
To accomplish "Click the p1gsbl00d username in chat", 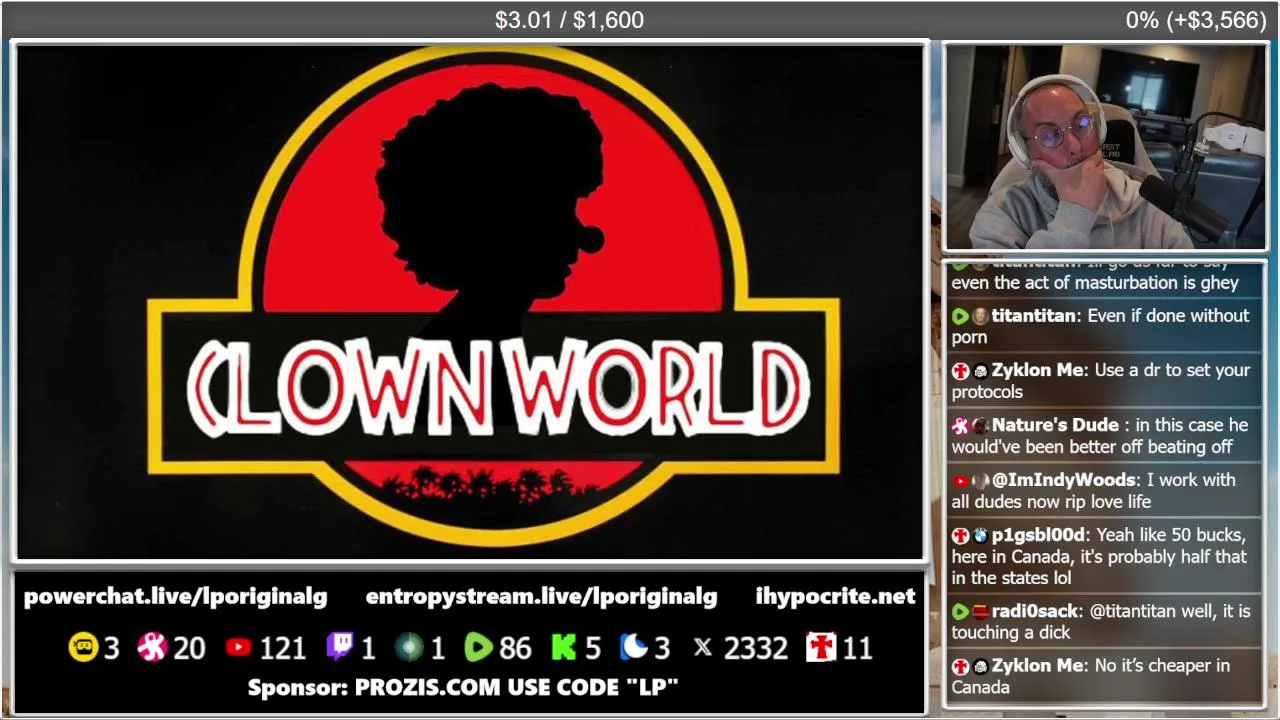I will (1038, 536).
